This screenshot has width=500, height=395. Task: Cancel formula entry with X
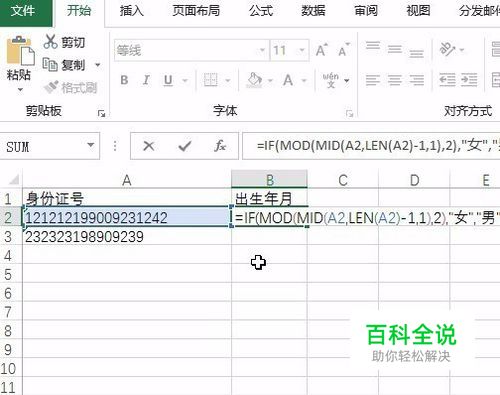point(149,146)
